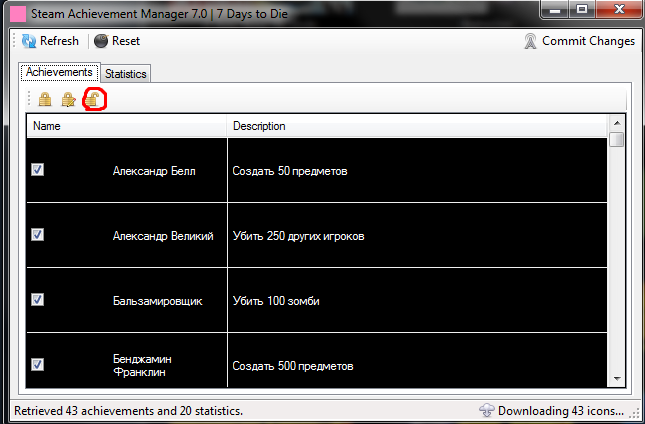Close the Steam Achievement Manager window
This screenshot has width=645, height=424.
pos(619,9)
